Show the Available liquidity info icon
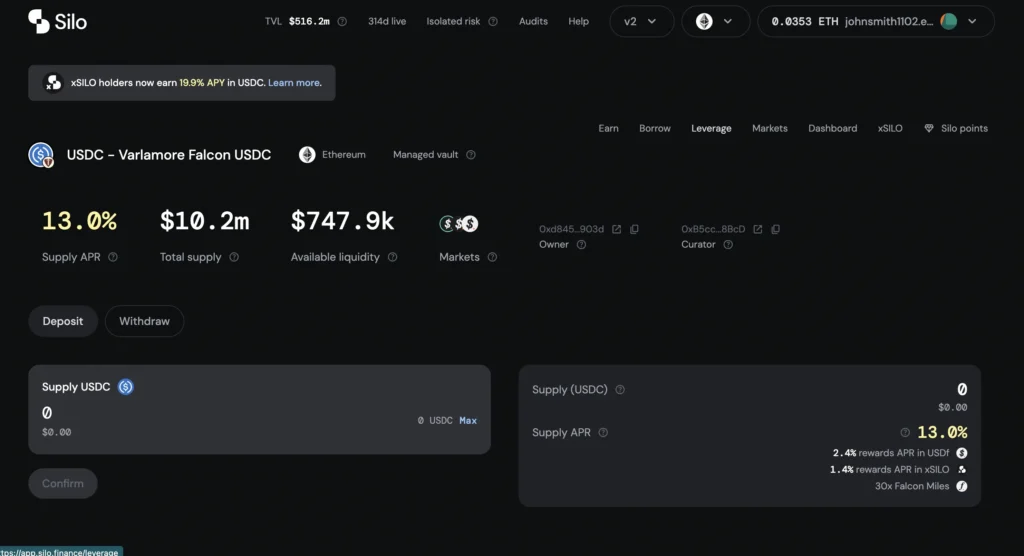This screenshot has height=556, width=1024. click(x=392, y=257)
